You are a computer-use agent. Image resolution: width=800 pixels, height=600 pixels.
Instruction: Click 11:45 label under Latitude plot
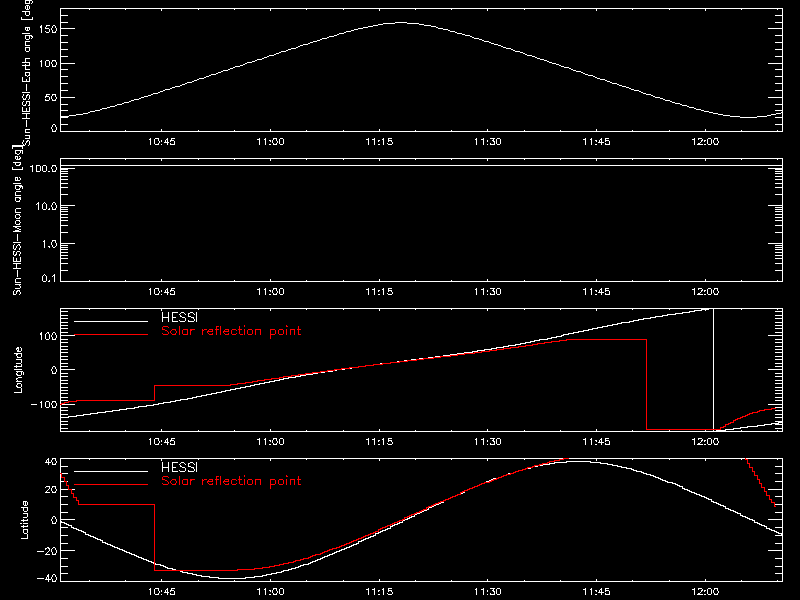pyautogui.click(x=596, y=592)
